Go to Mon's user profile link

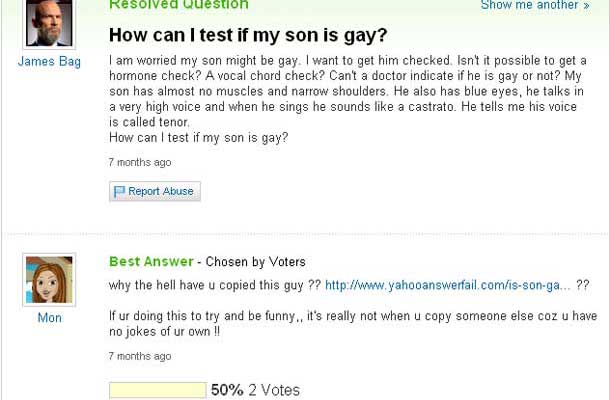(49, 318)
